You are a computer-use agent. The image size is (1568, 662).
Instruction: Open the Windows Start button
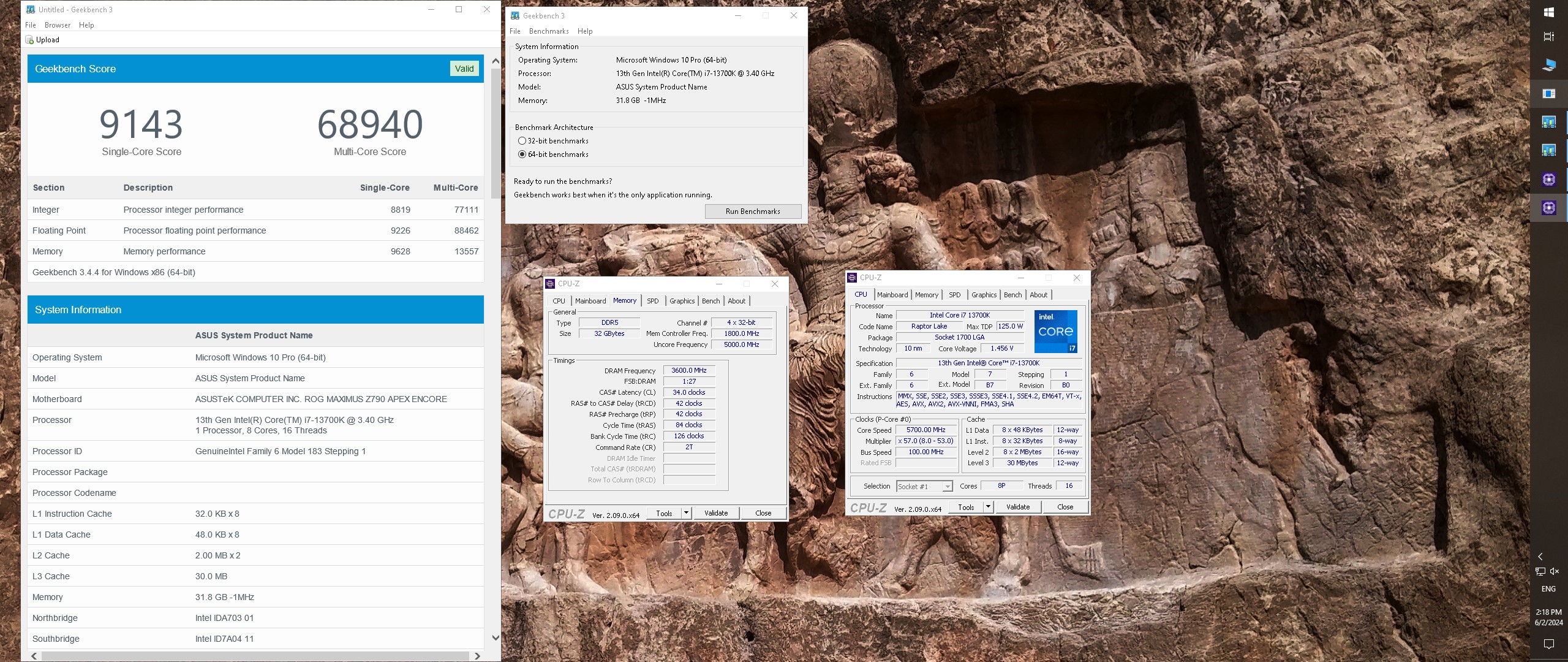(x=1548, y=12)
